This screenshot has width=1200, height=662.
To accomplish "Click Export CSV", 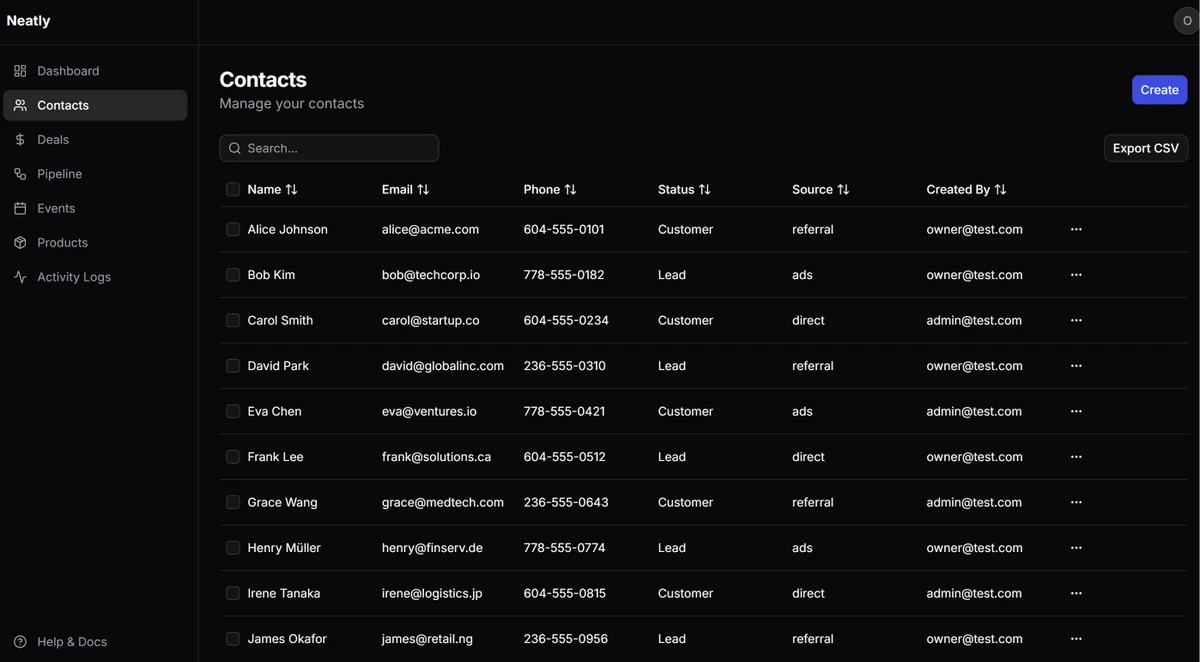I will [1146, 148].
